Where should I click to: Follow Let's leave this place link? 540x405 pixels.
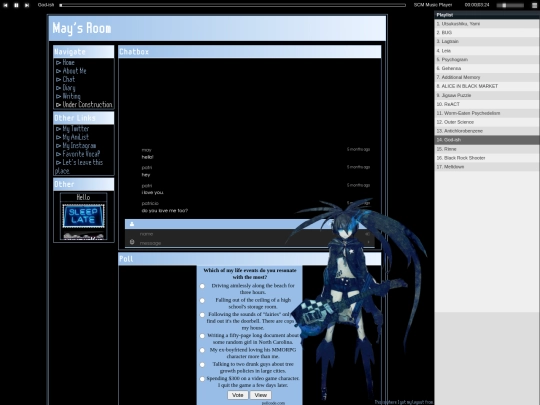[x=79, y=166]
